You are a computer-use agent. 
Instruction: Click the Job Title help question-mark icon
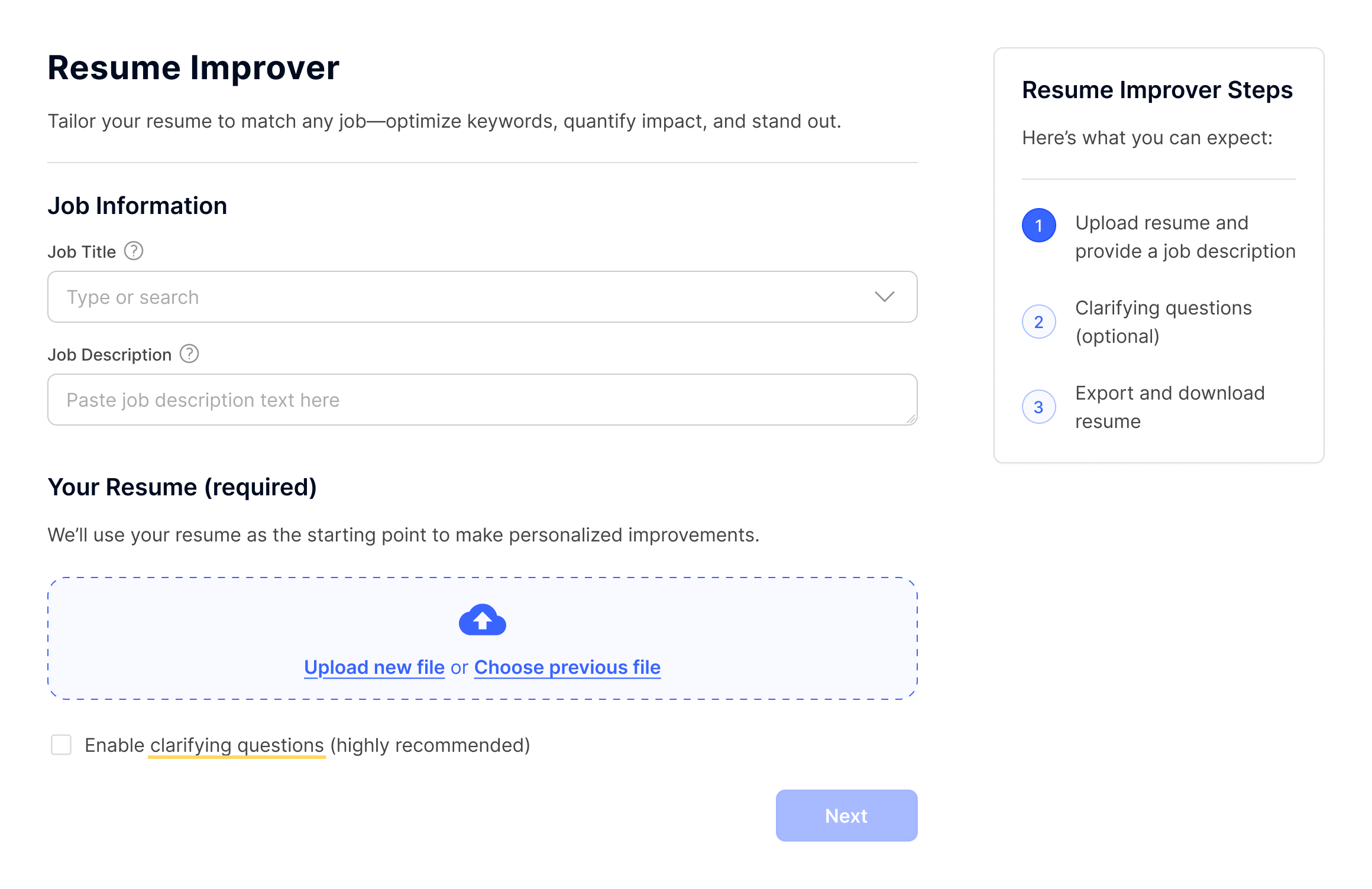coord(134,251)
